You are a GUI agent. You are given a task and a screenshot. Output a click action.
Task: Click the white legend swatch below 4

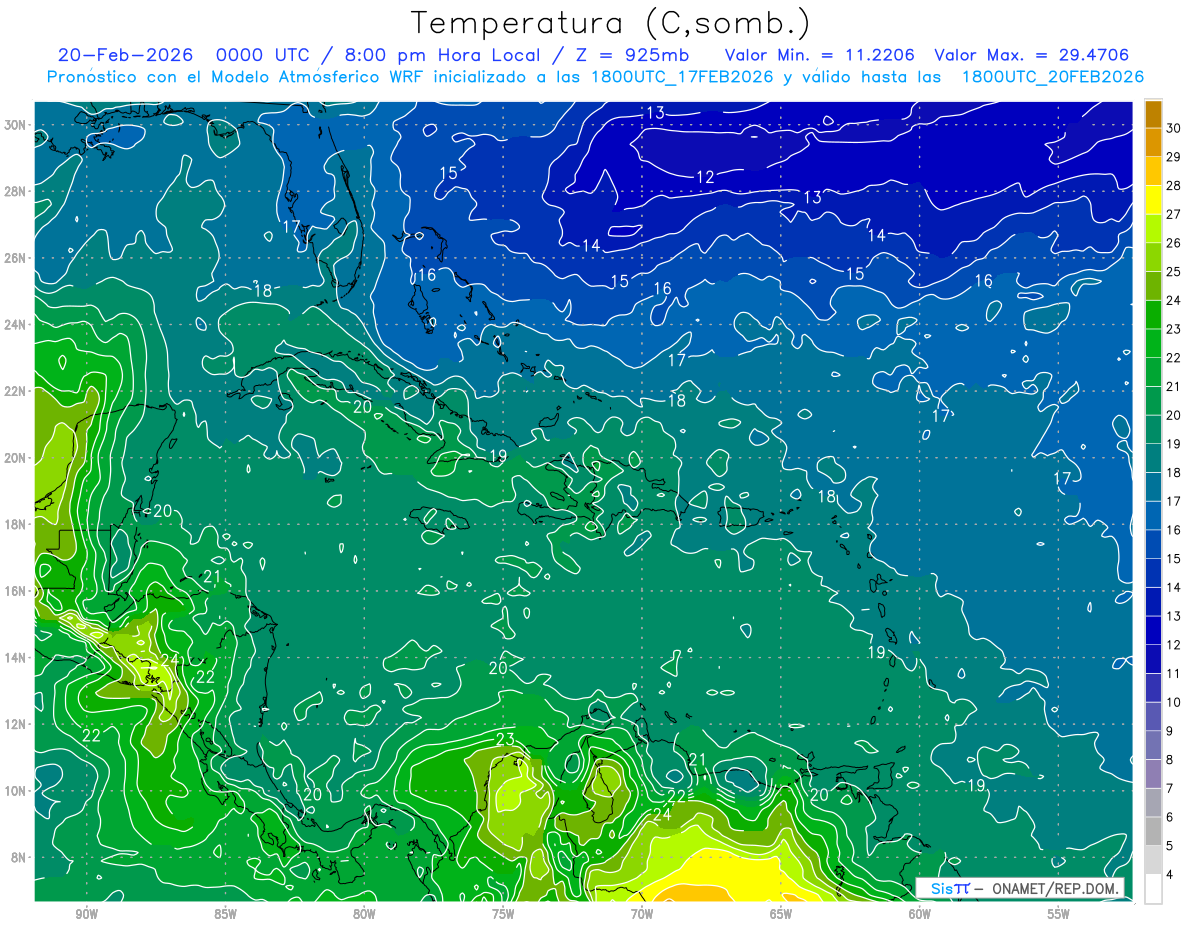1153,889
